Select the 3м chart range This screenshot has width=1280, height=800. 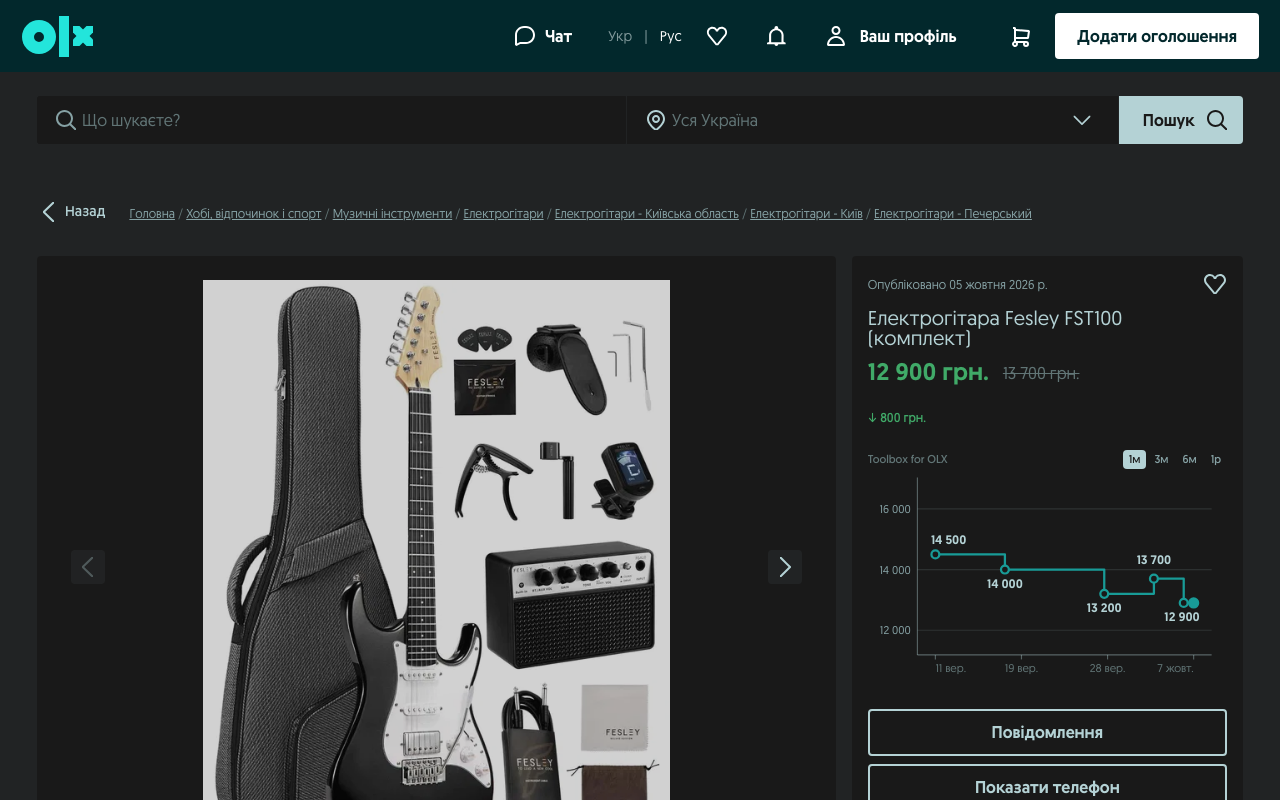1161,459
